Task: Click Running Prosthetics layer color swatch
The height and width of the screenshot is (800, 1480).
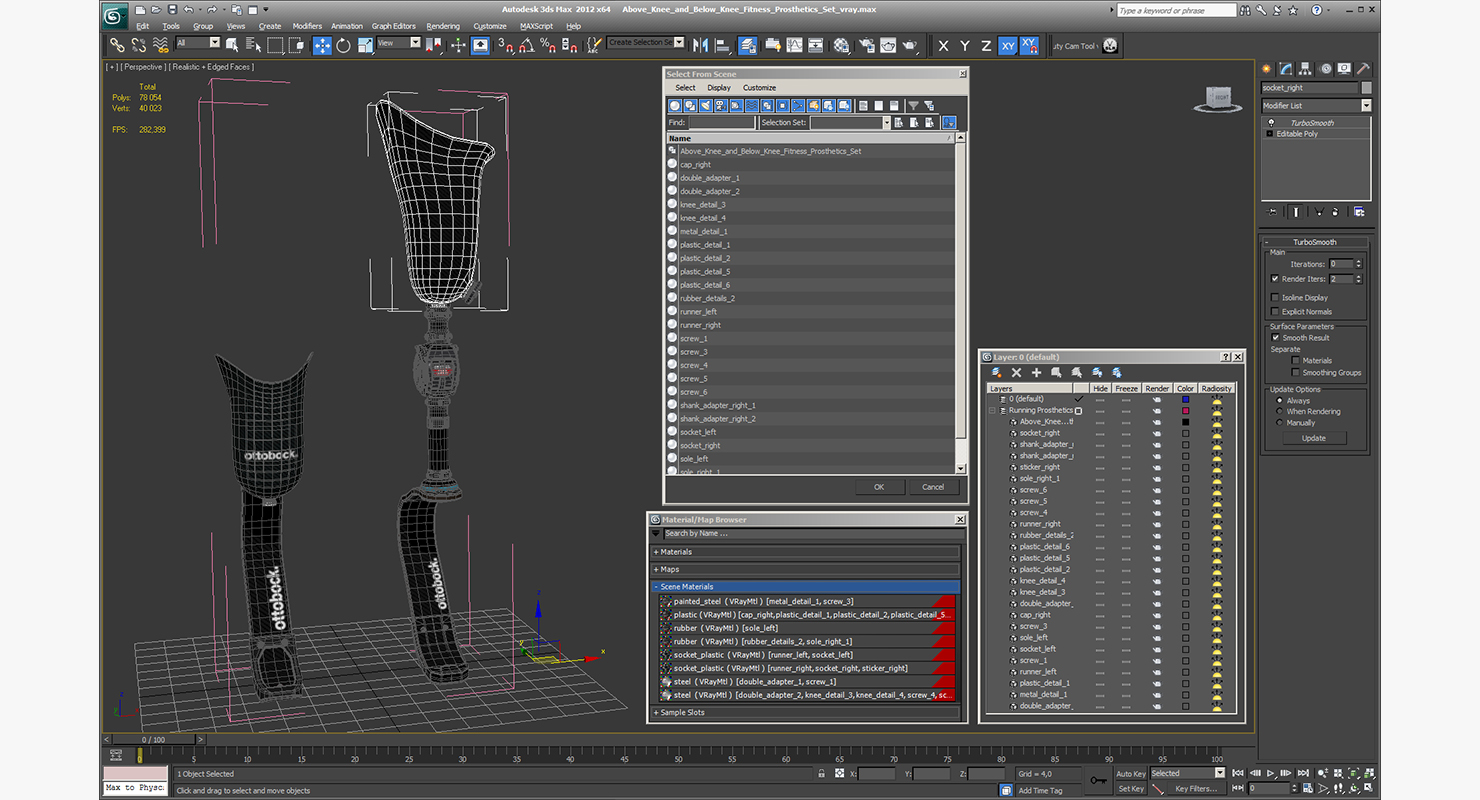Action: (x=1186, y=411)
